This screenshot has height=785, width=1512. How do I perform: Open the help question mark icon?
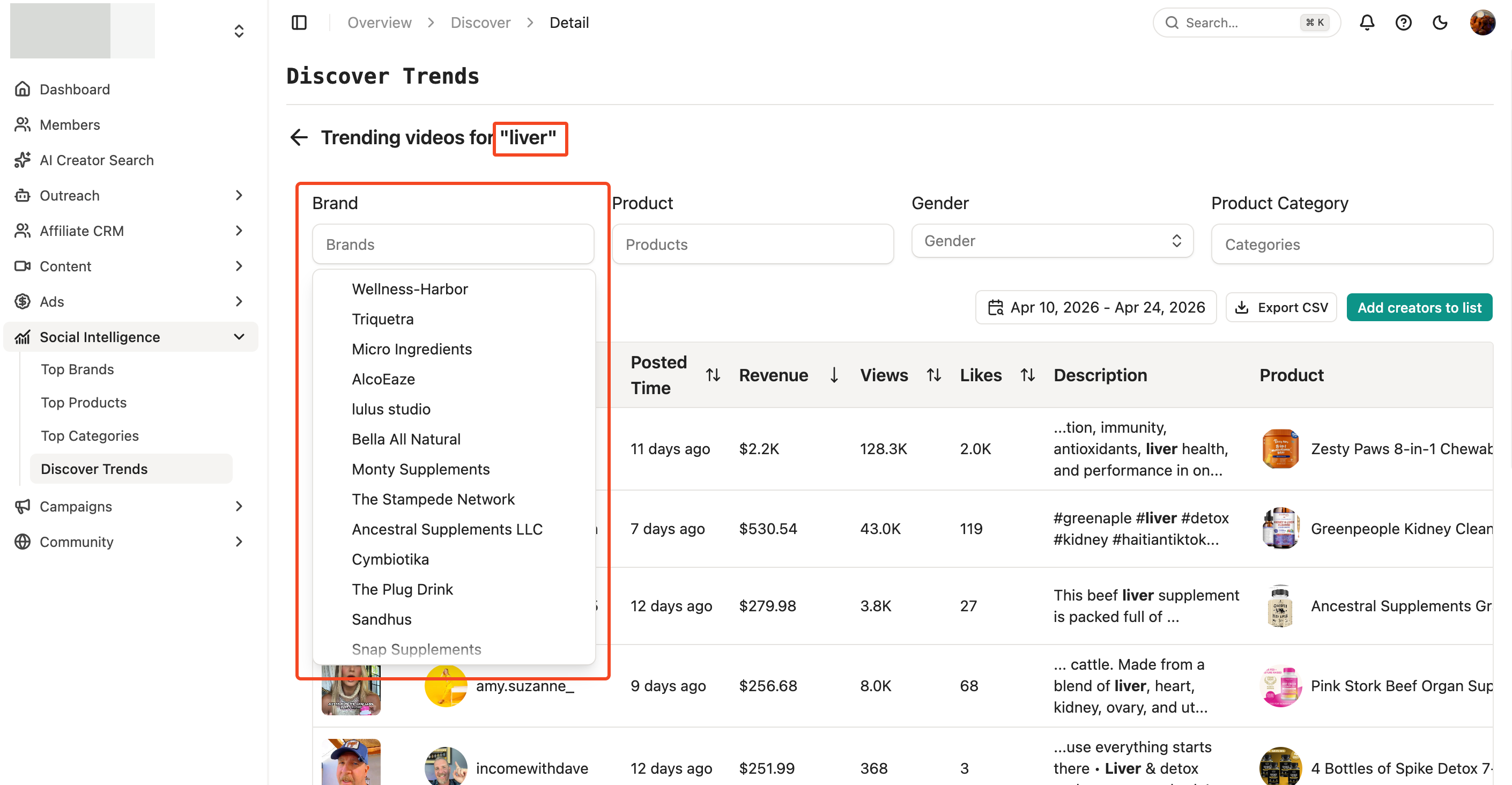coord(1403,23)
